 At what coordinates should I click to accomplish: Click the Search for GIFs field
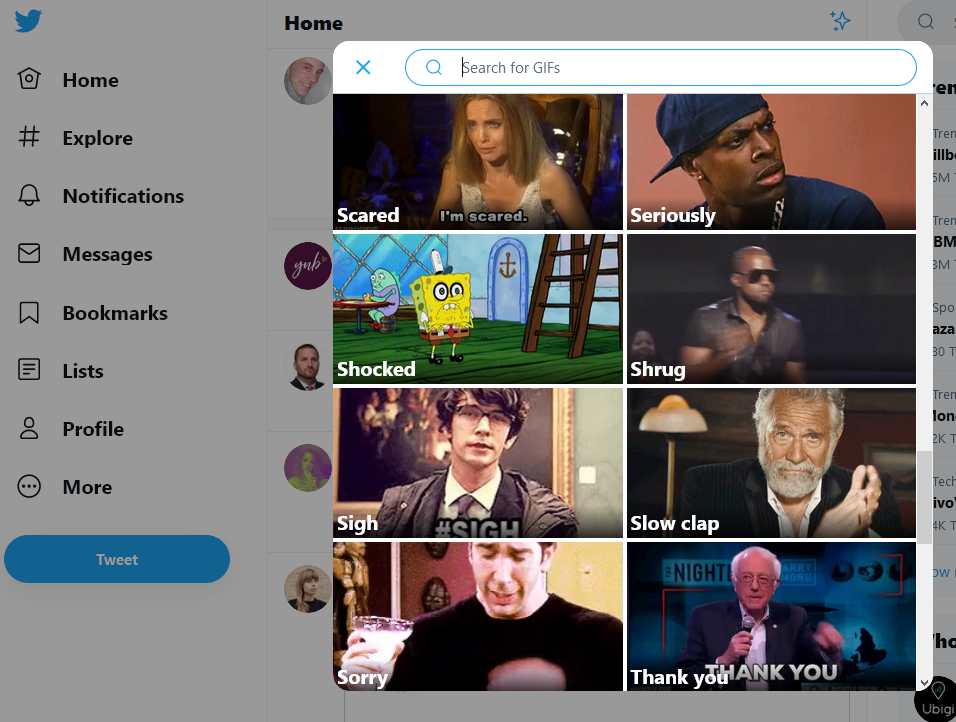click(680, 67)
